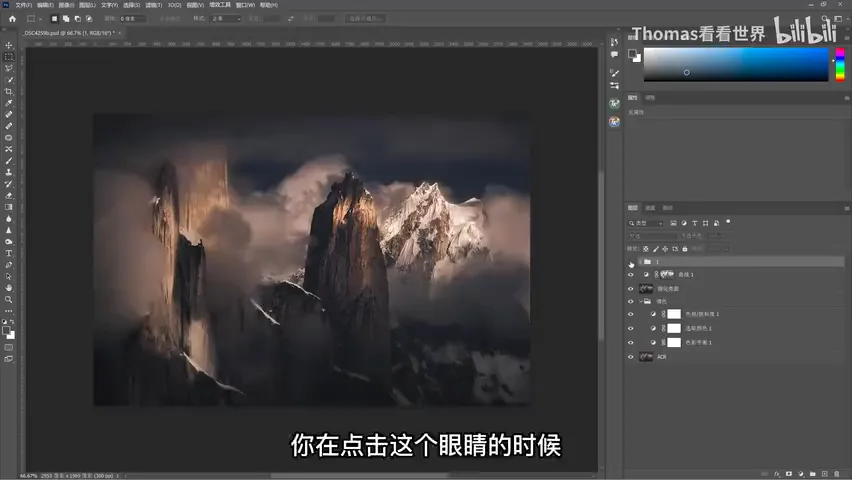
Task: Select the Eraser tool
Action: (x=9, y=196)
